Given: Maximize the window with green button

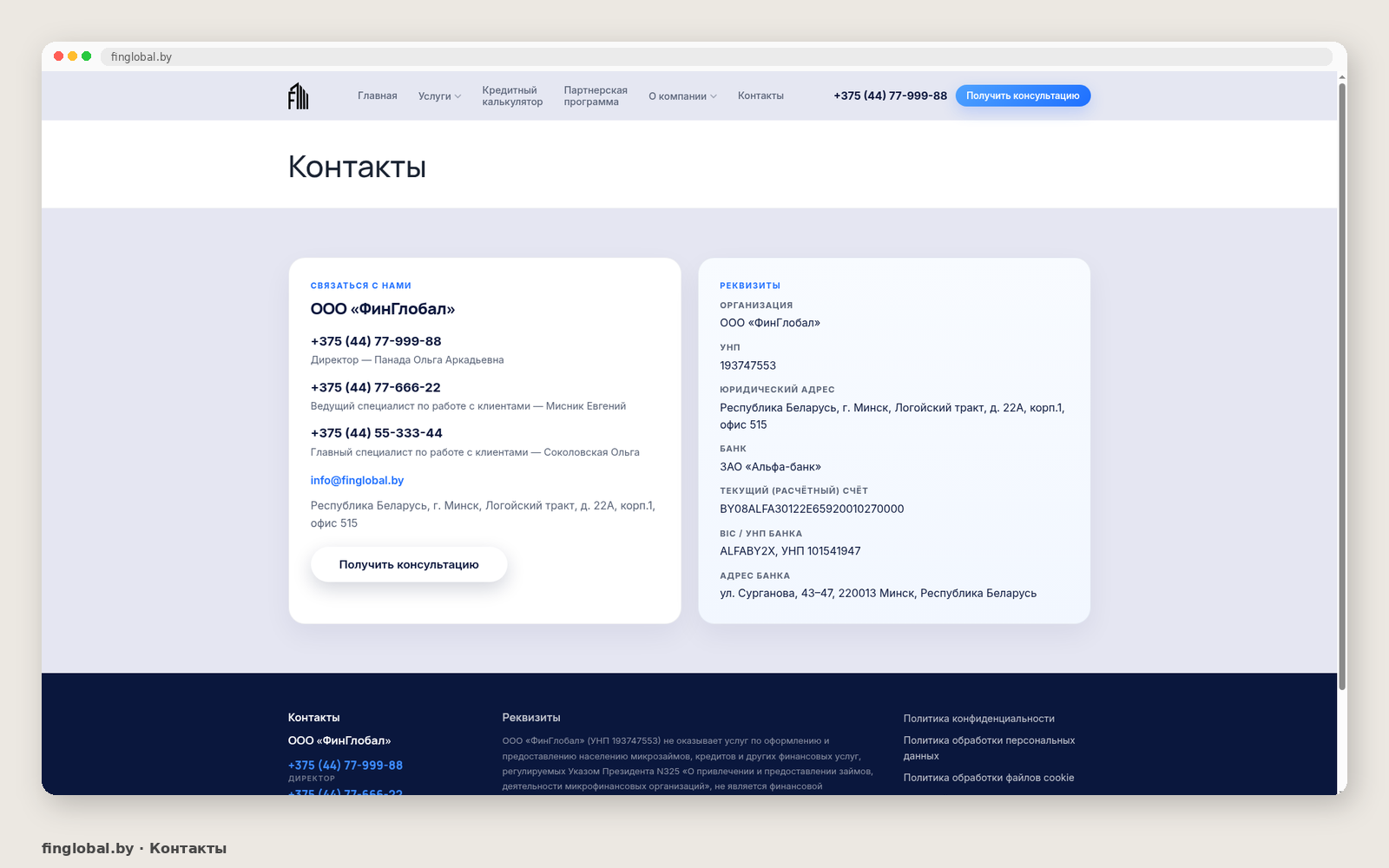Looking at the screenshot, I should click(x=87, y=56).
